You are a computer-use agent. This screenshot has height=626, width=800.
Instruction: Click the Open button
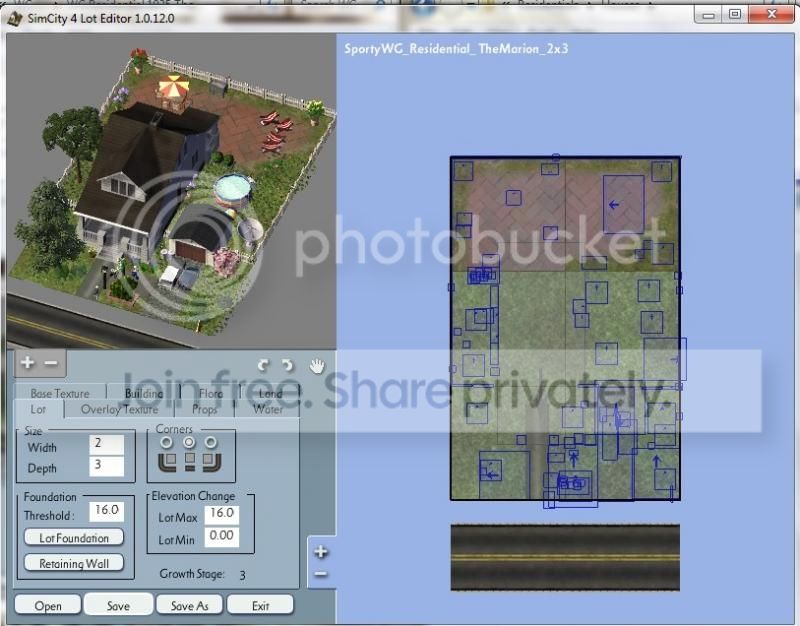point(48,606)
